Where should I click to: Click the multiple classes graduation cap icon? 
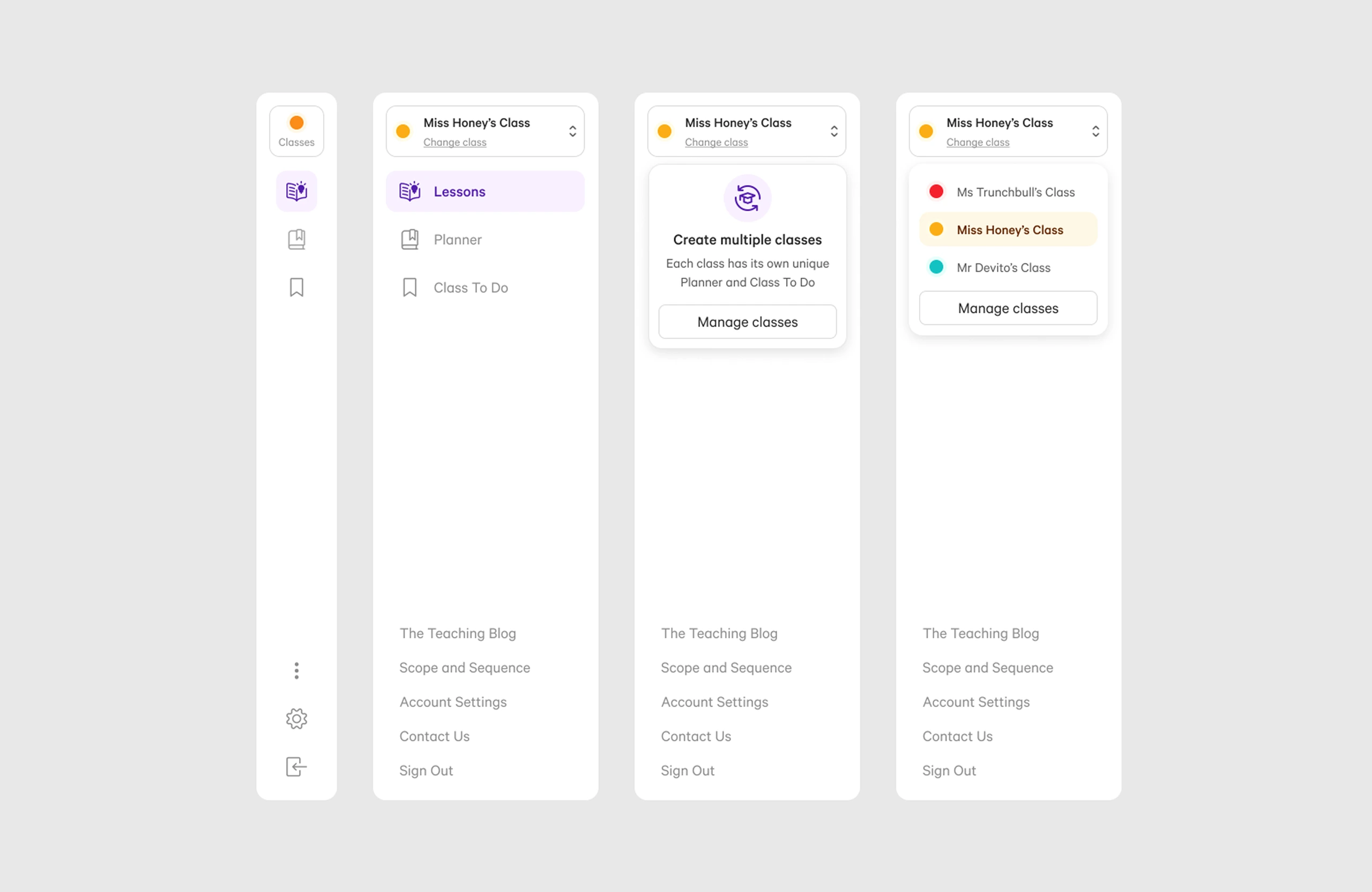747,198
